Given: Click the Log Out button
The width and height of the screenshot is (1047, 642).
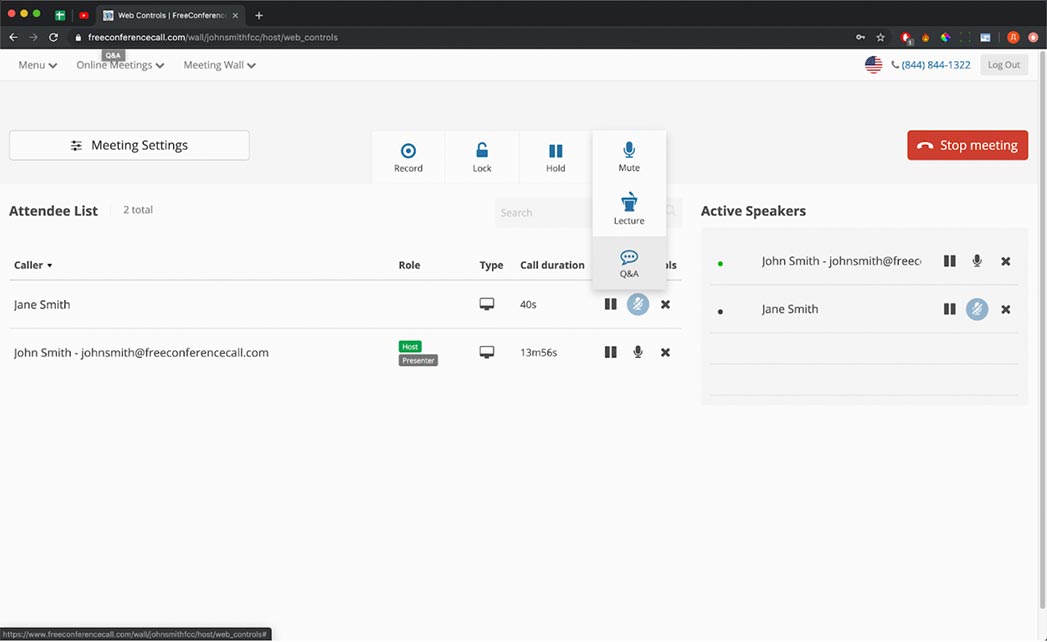Looking at the screenshot, I should (x=1003, y=65).
